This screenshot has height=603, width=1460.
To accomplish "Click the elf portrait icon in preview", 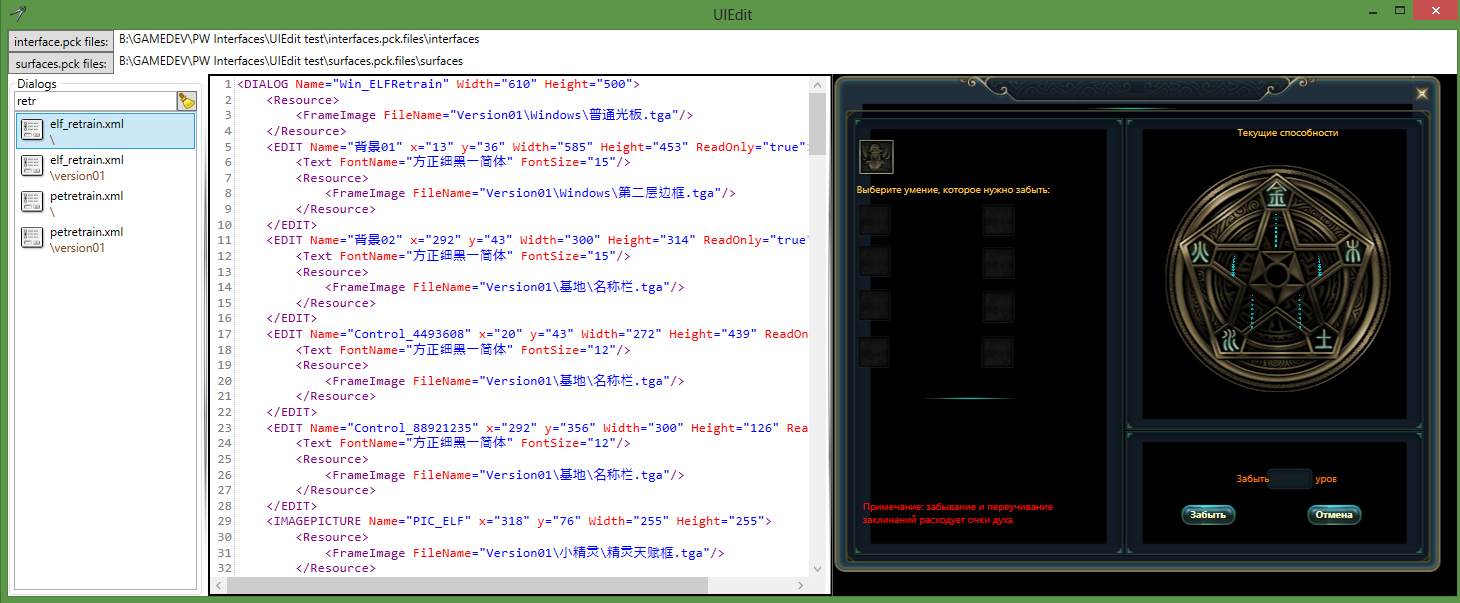I will (876, 156).
